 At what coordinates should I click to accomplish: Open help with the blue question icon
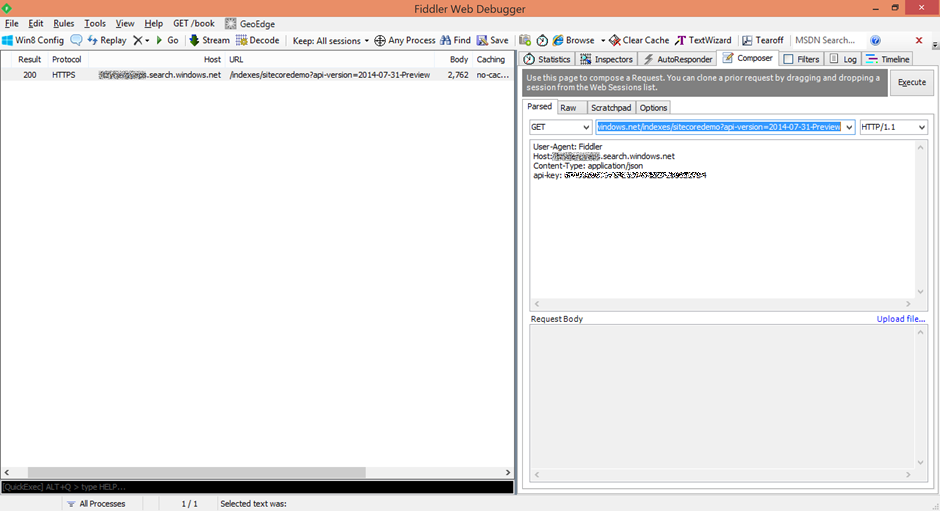pyautogui.click(x=875, y=40)
